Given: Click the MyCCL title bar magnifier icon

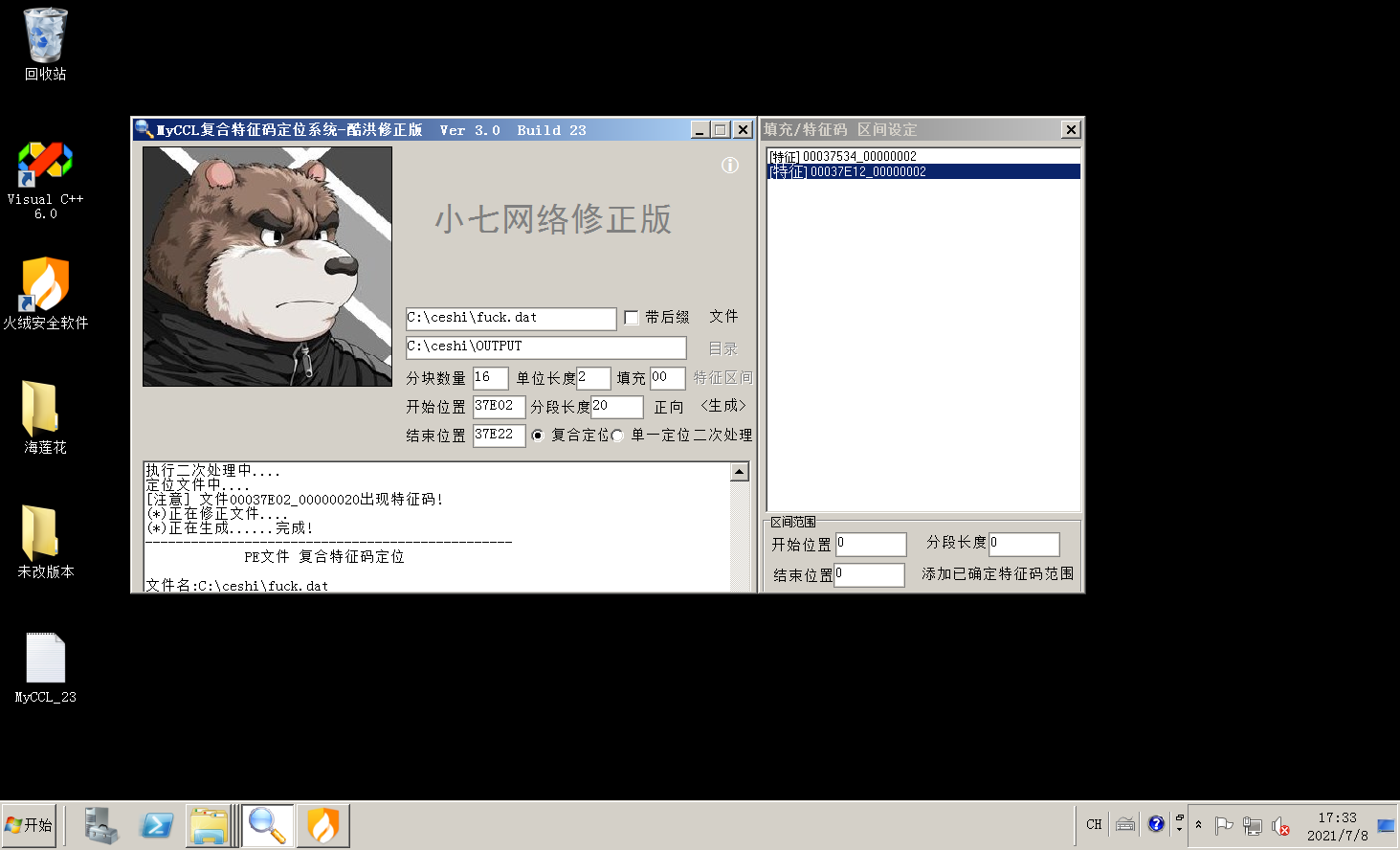Looking at the screenshot, I should pyautogui.click(x=144, y=129).
